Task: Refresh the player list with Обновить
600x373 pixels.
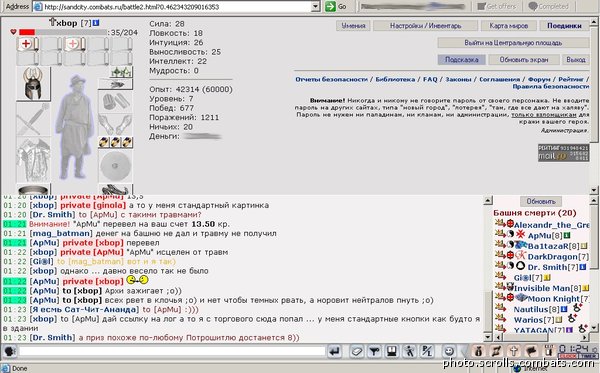Action: (541, 201)
